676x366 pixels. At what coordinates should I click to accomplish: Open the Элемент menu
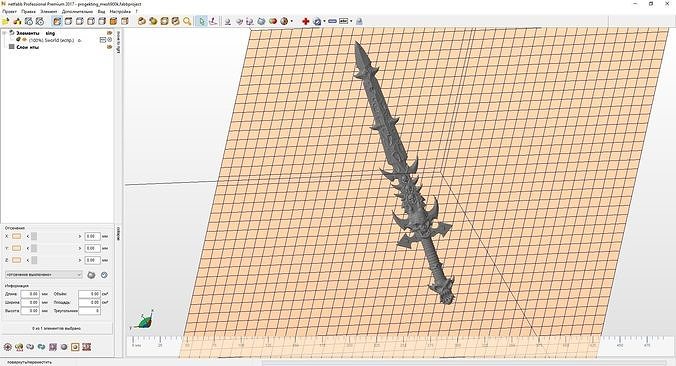[x=48, y=12]
